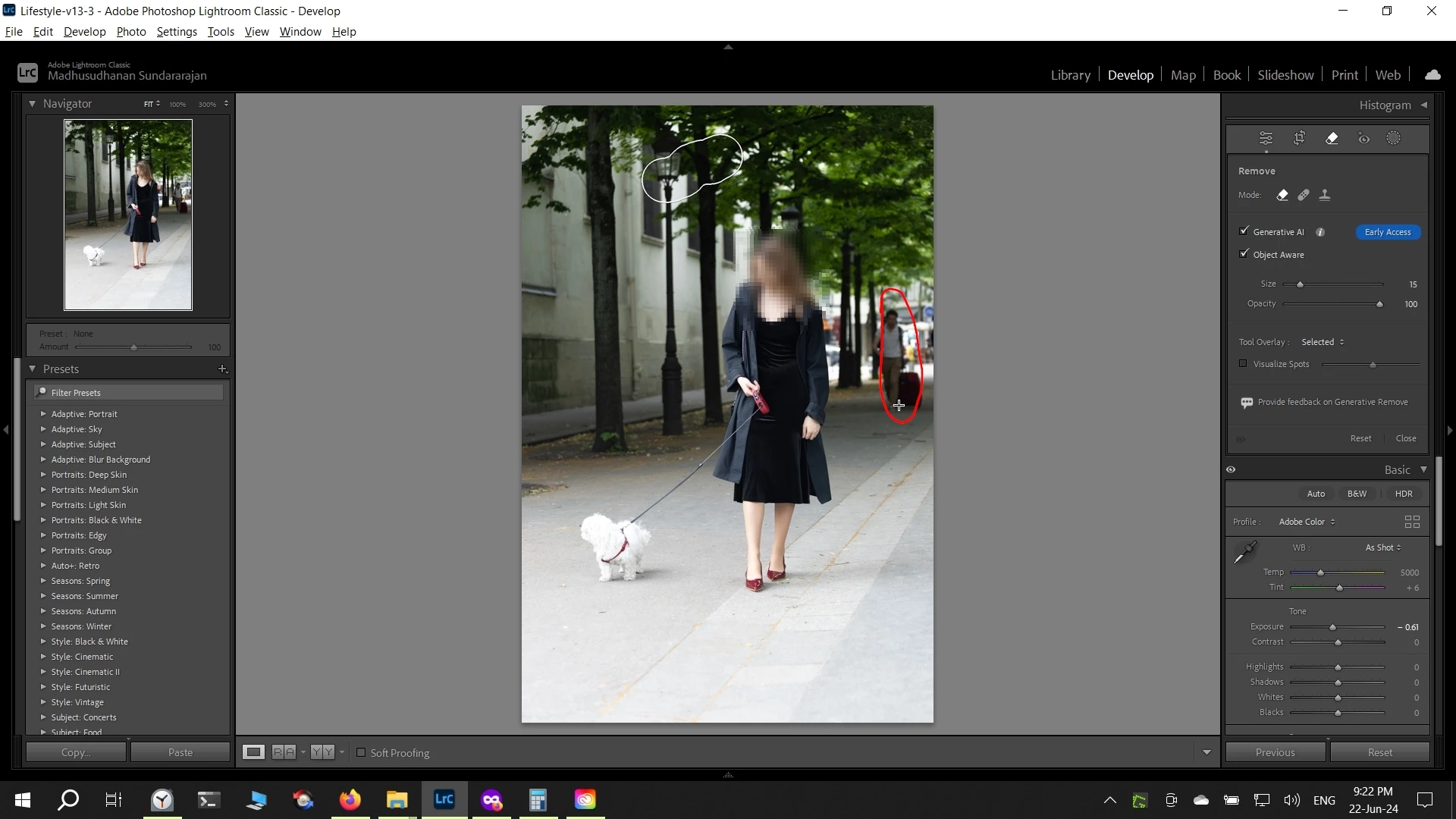
Task: Disable the Object Aware checkbox
Action: [x=1244, y=254]
